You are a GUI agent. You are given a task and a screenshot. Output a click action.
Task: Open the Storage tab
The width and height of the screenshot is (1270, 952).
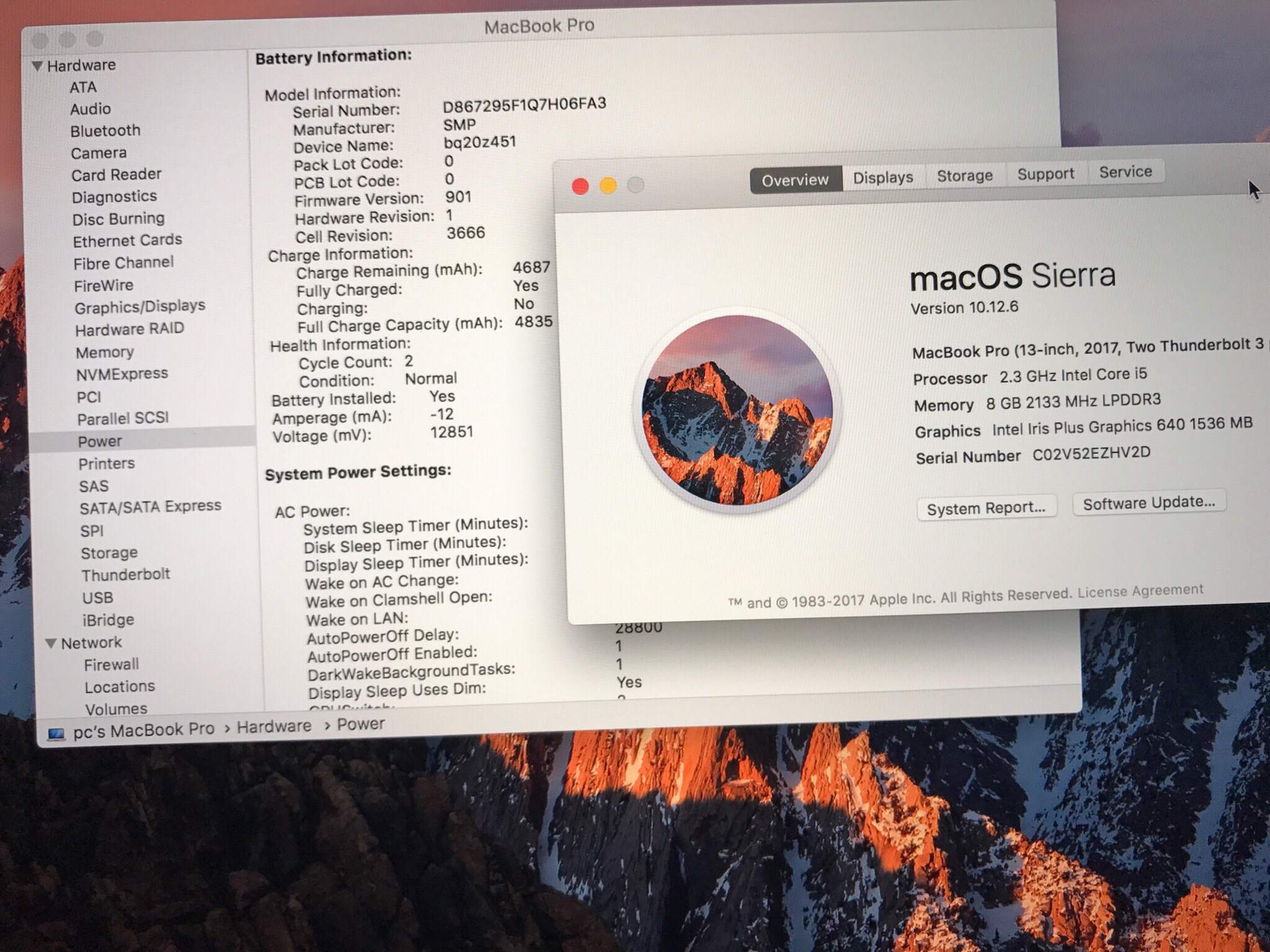pyautogui.click(x=964, y=176)
